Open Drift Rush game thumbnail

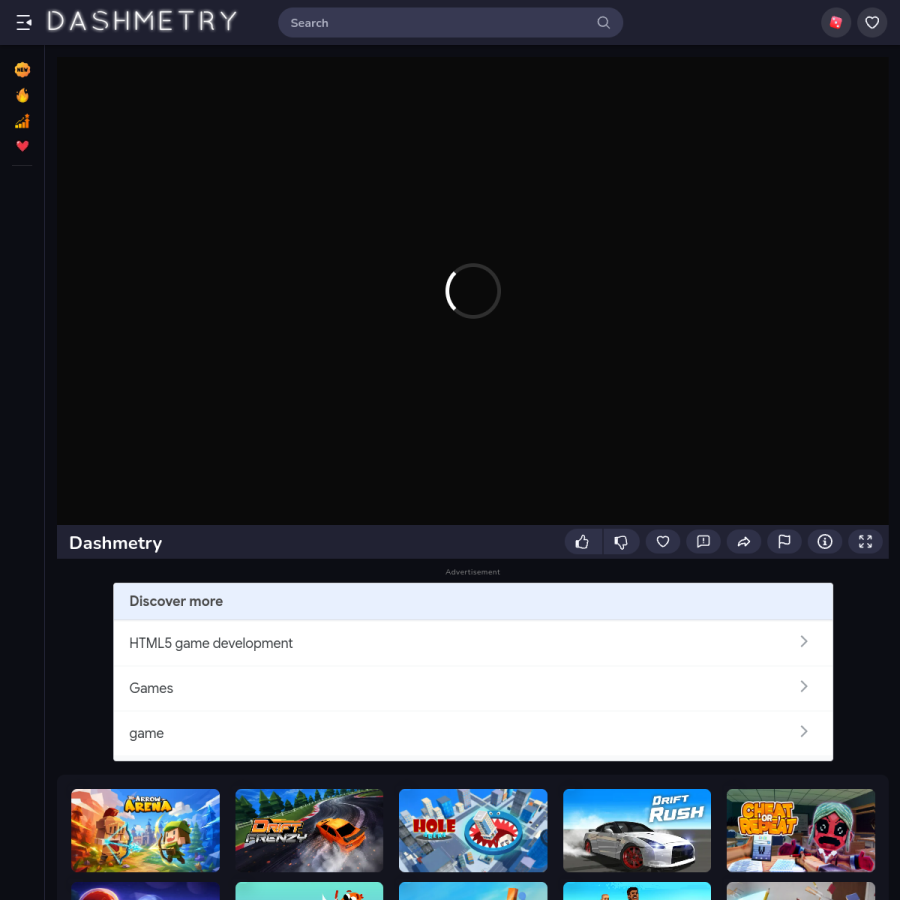pyautogui.click(x=637, y=831)
